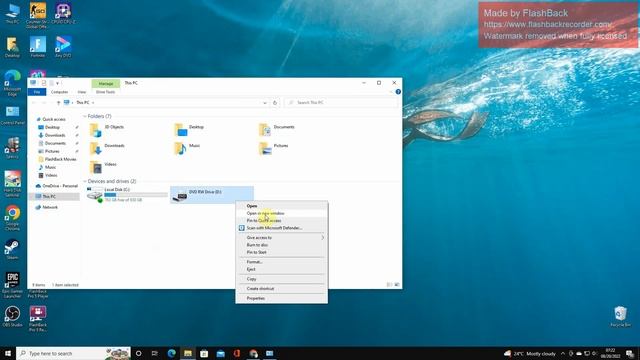Image resolution: width=640 pixels, height=360 pixels.
Task: Go up one level with the up arrow
Action: [x=58, y=102]
